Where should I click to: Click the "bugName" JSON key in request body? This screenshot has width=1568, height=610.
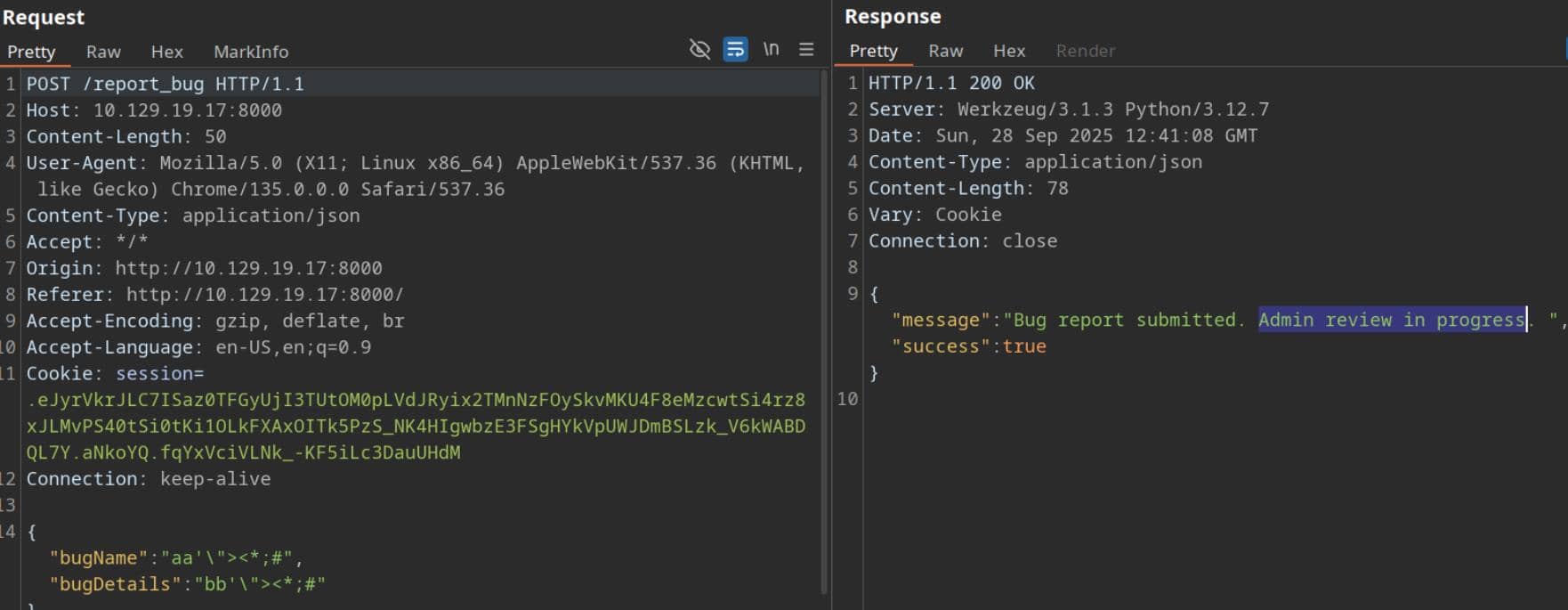[98, 557]
